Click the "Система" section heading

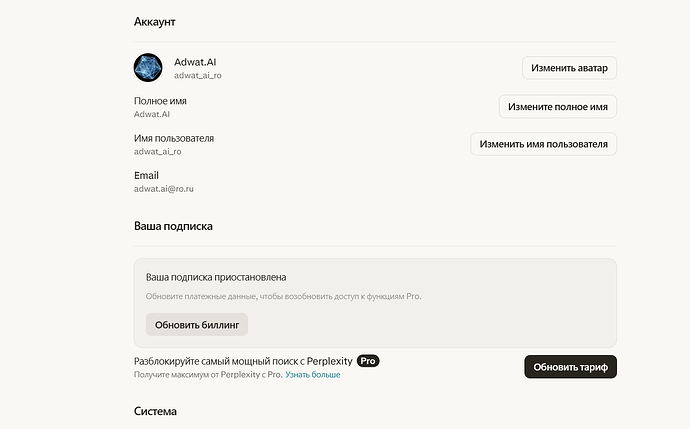155,411
